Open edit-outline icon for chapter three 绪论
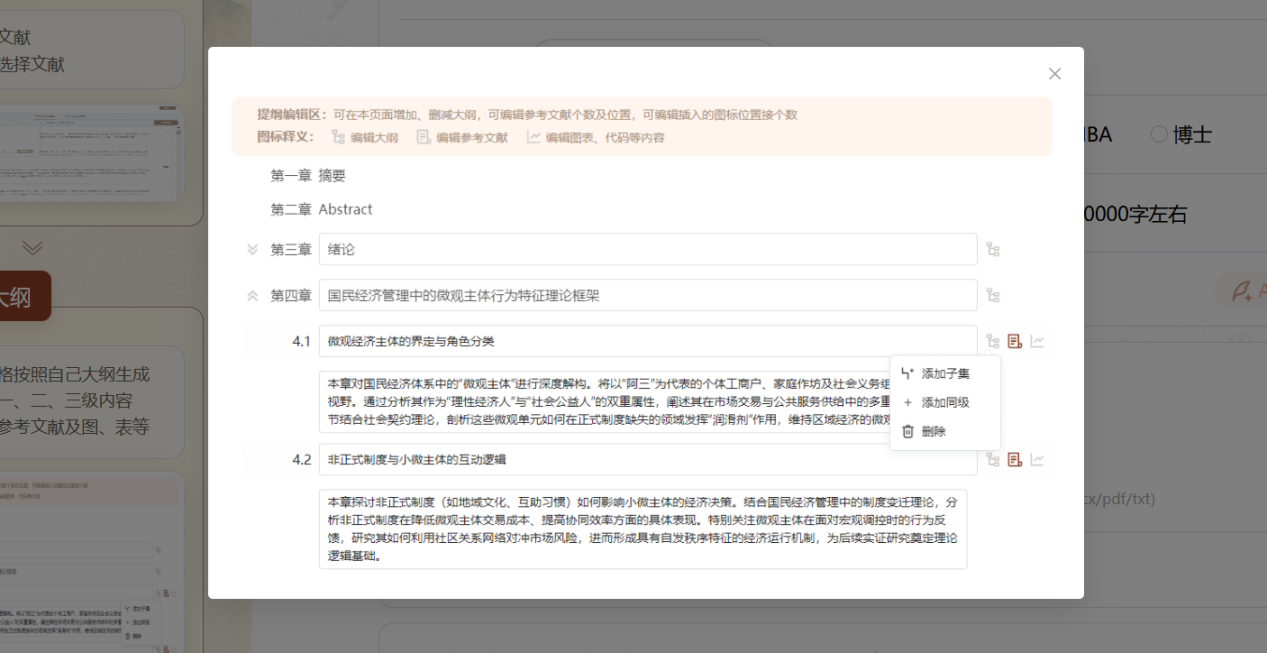This screenshot has width=1267, height=653. 993,250
